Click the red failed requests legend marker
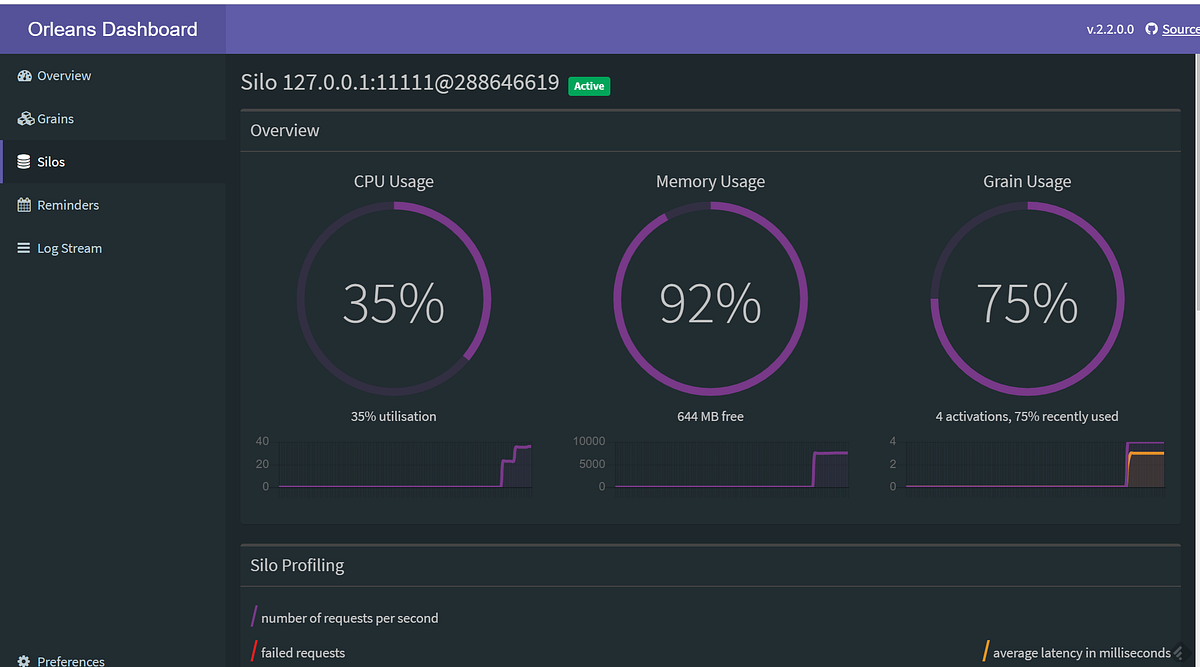 click(253, 652)
